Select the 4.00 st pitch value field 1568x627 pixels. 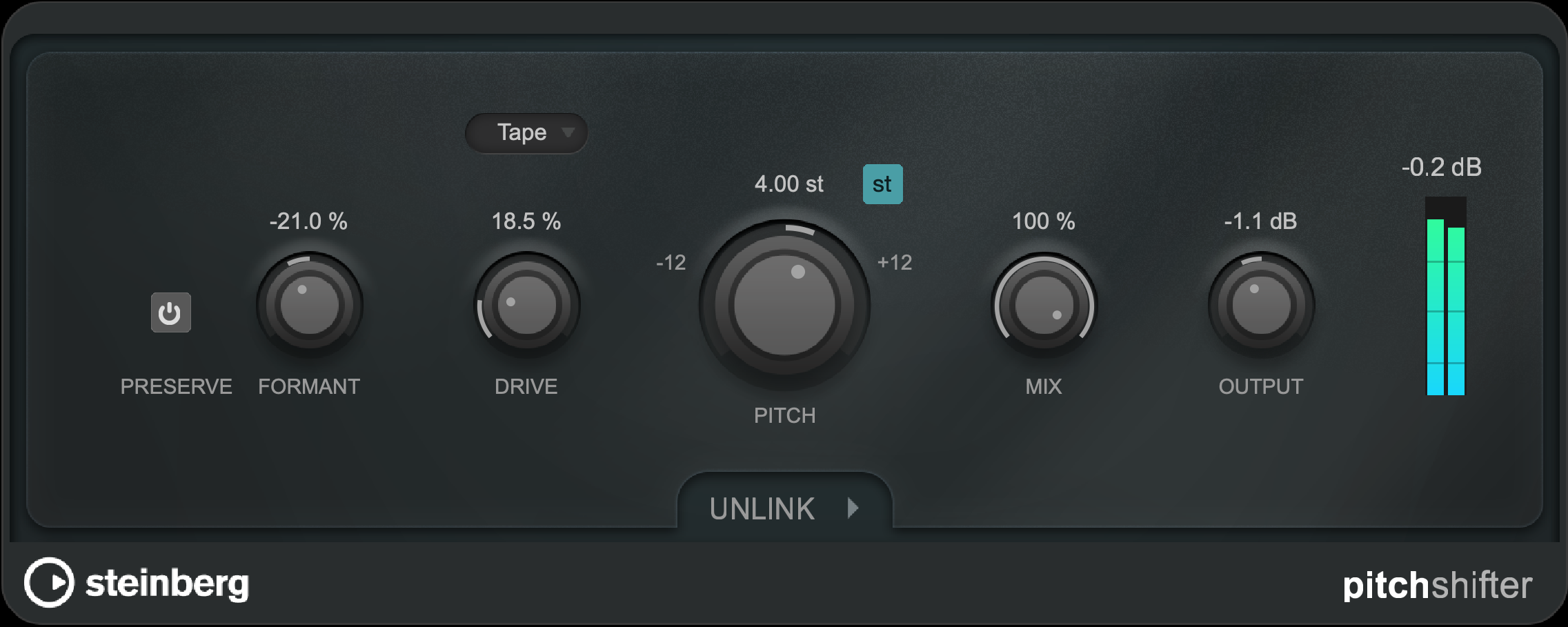tap(788, 184)
